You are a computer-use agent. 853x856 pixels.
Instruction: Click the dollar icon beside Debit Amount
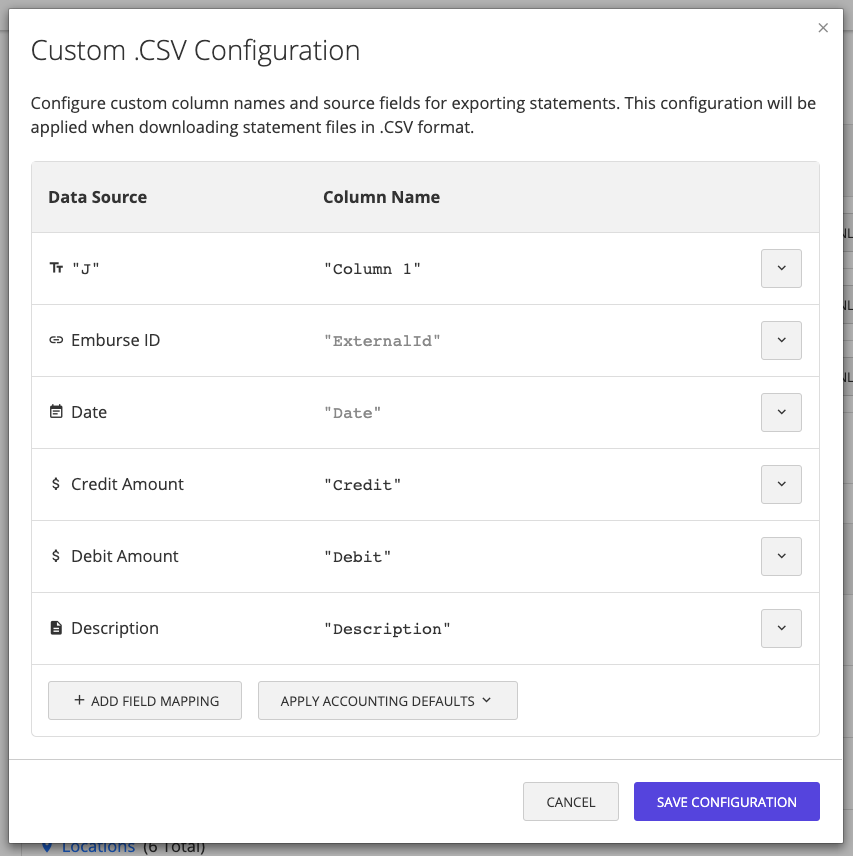click(57, 556)
